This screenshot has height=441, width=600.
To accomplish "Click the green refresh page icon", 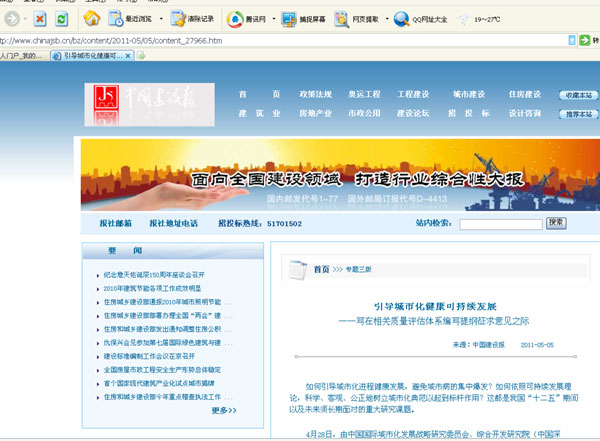I will [x=62, y=18].
